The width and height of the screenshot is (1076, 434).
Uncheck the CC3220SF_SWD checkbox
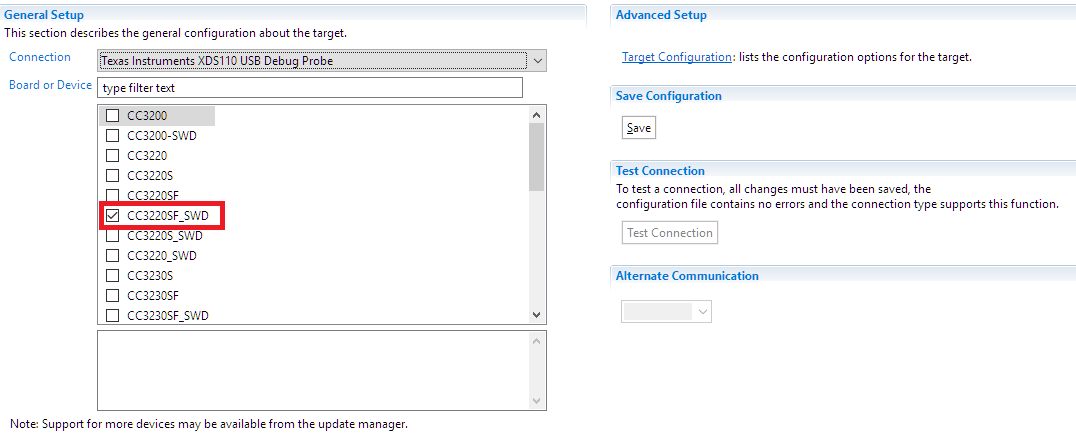point(113,215)
